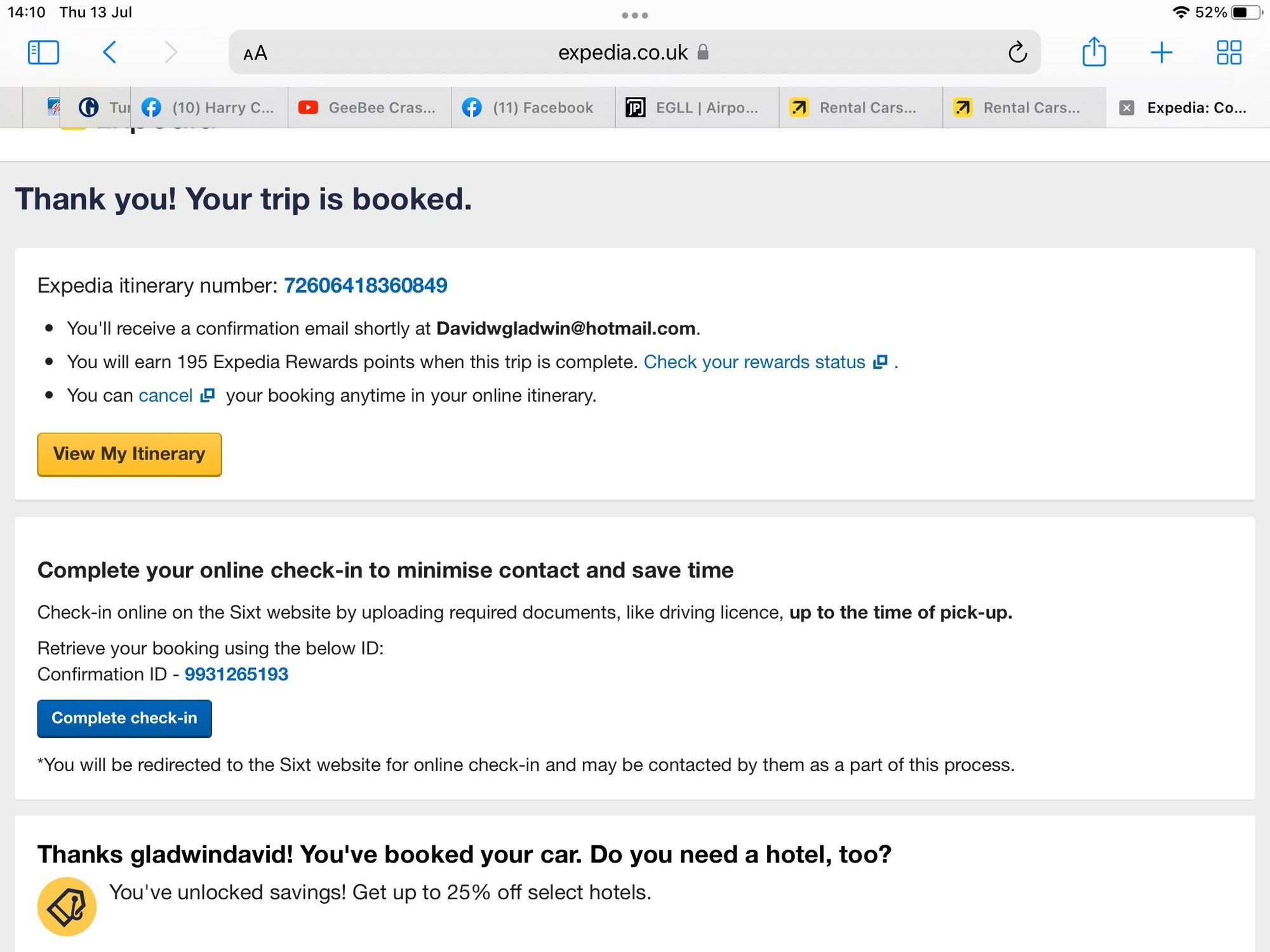Click the cancel booking link
The height and width of the screenshot is (952, 1270).
tap(166, 395)
